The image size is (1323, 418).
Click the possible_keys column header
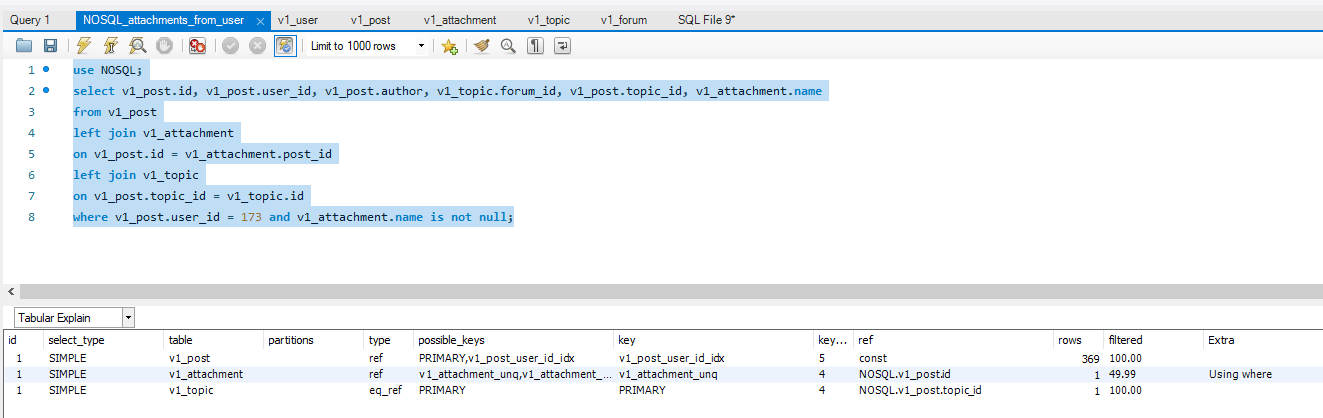[x=450, y=340]
